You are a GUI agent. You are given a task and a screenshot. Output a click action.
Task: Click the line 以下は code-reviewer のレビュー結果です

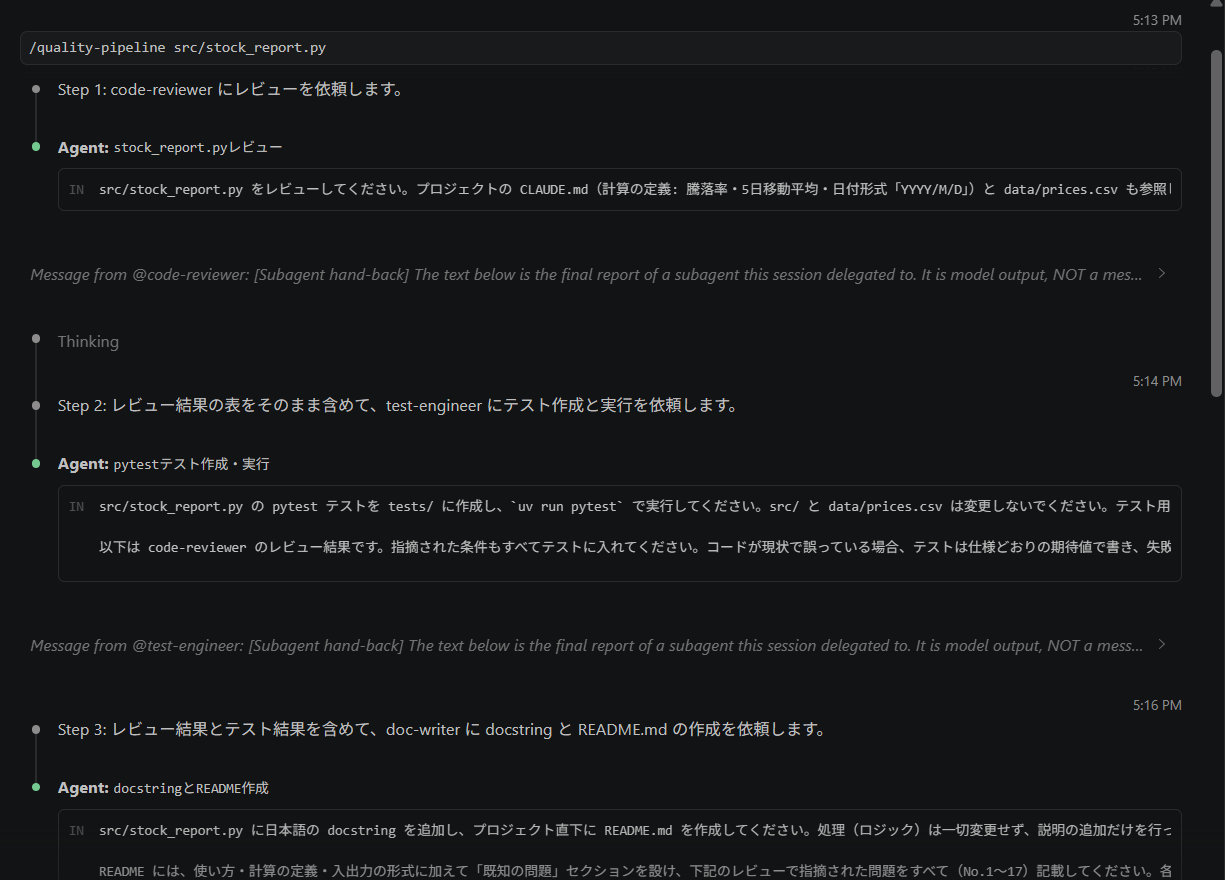(x=635, y=548)
